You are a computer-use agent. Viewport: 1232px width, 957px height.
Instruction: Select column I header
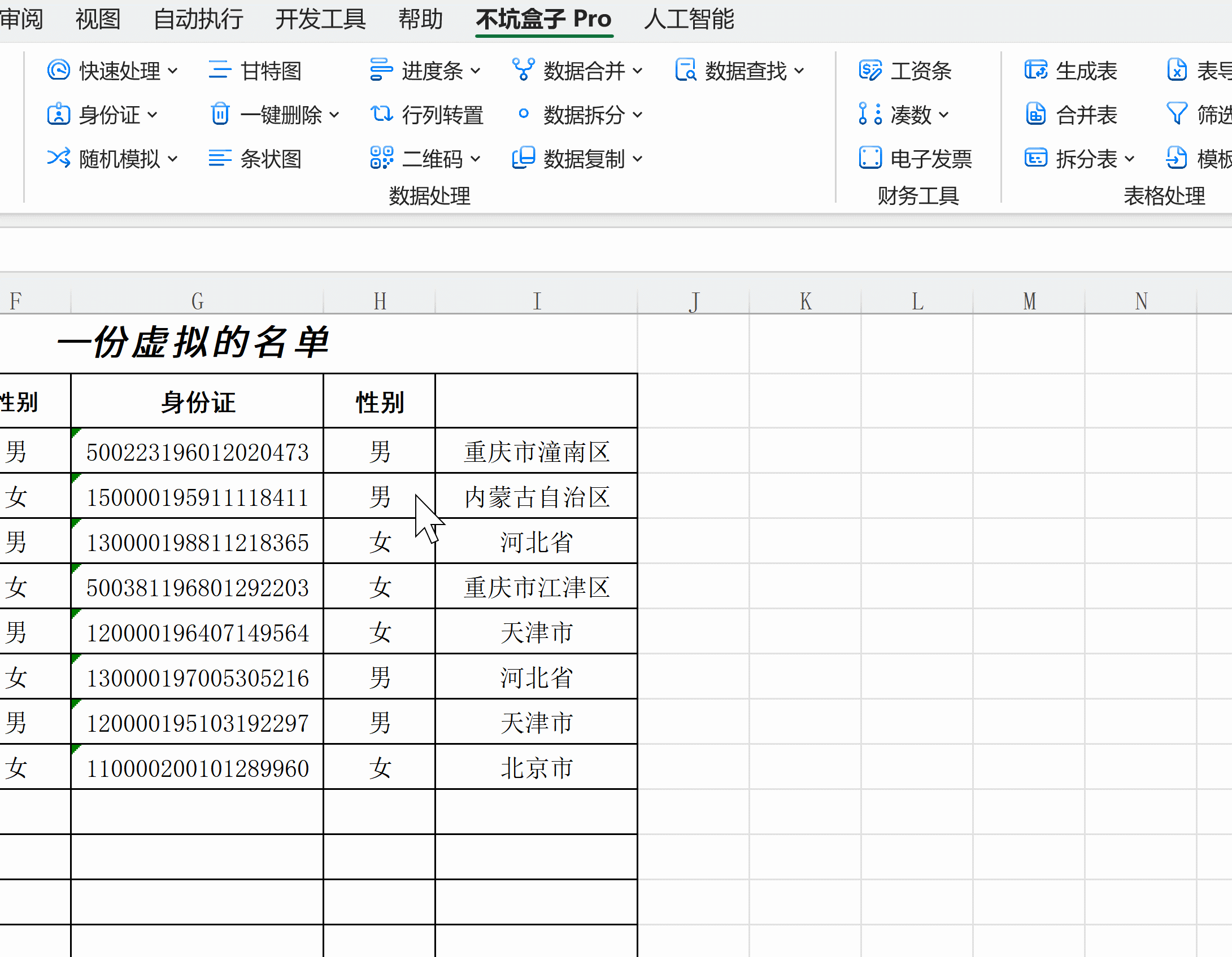tap(537, 301)
